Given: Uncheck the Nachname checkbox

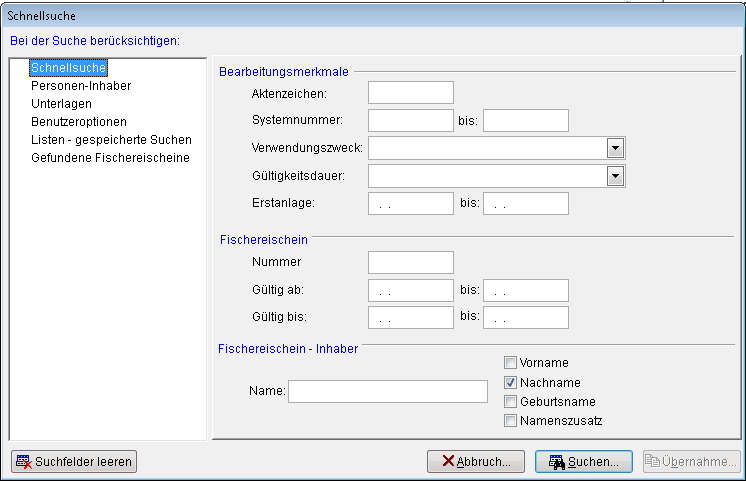Looking at the screenshot, I should (x=511, y=382).
